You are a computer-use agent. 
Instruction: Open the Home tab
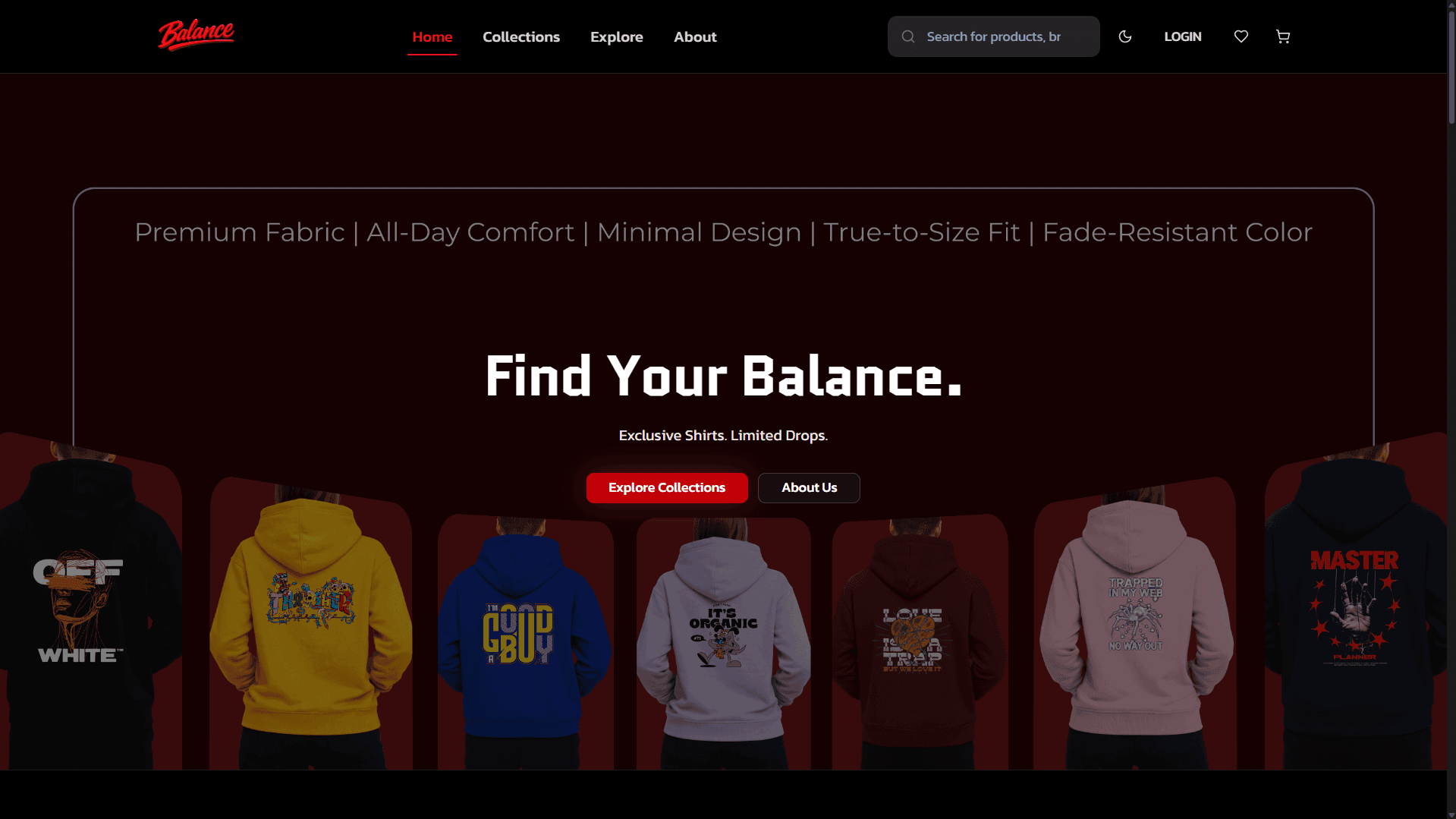point(432,36)
